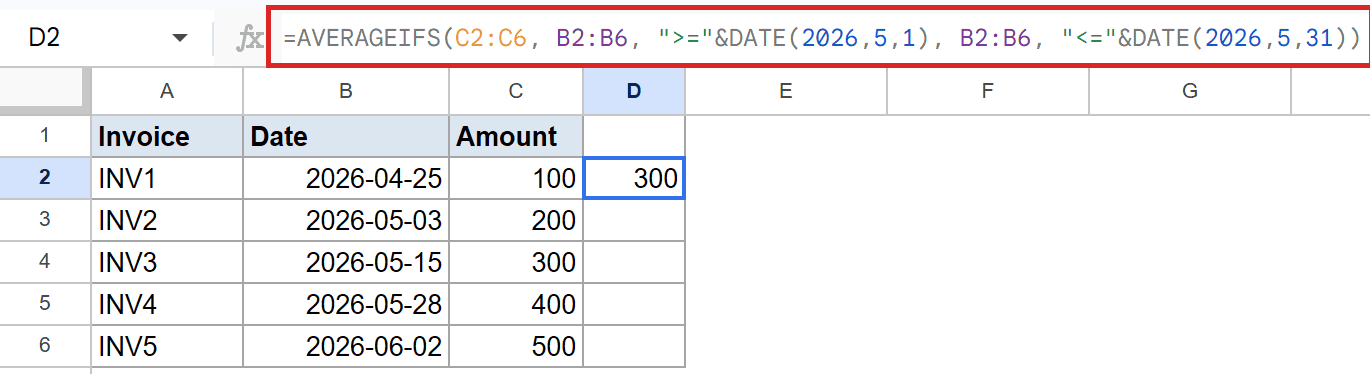Open the Name box dropdown arrow
The height and width of the screenshot is (374, 1370).
click(180, 38)
